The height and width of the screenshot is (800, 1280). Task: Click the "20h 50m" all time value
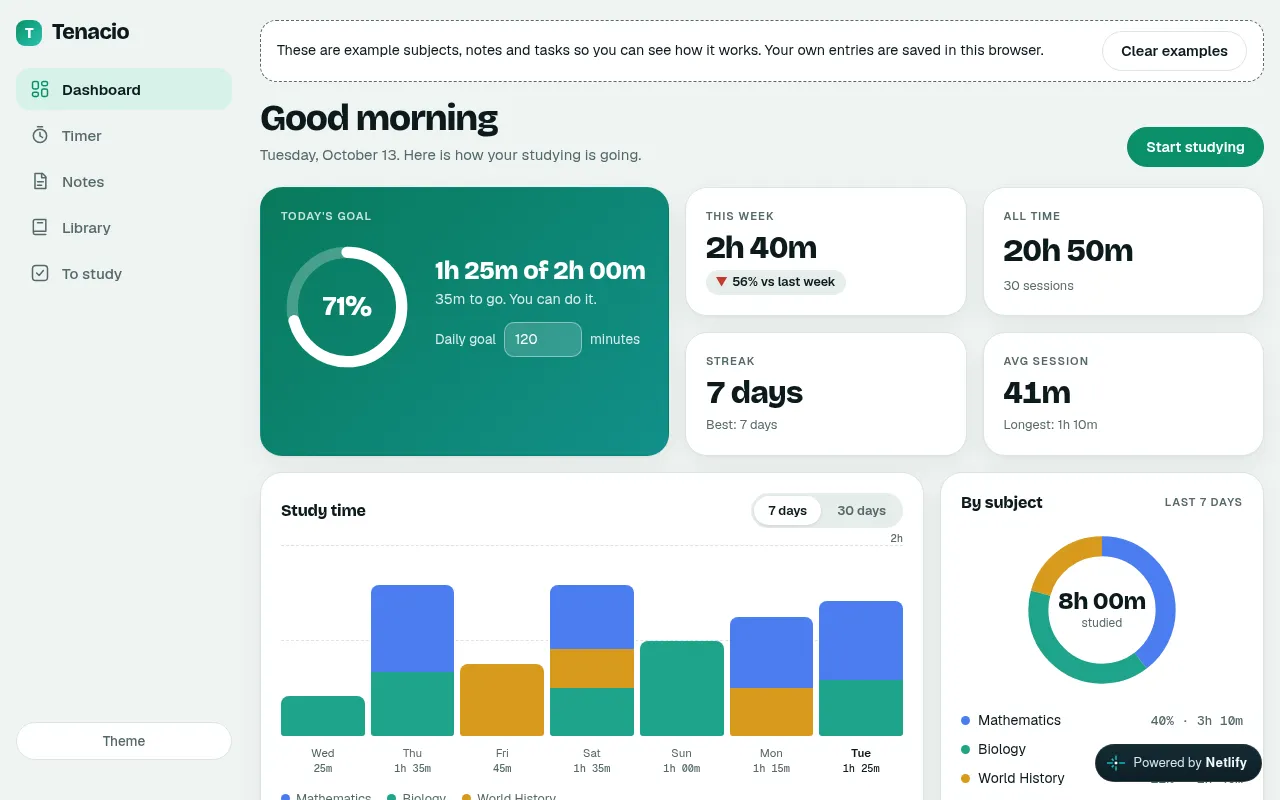pyautogui.click(x=1068, y=250)
